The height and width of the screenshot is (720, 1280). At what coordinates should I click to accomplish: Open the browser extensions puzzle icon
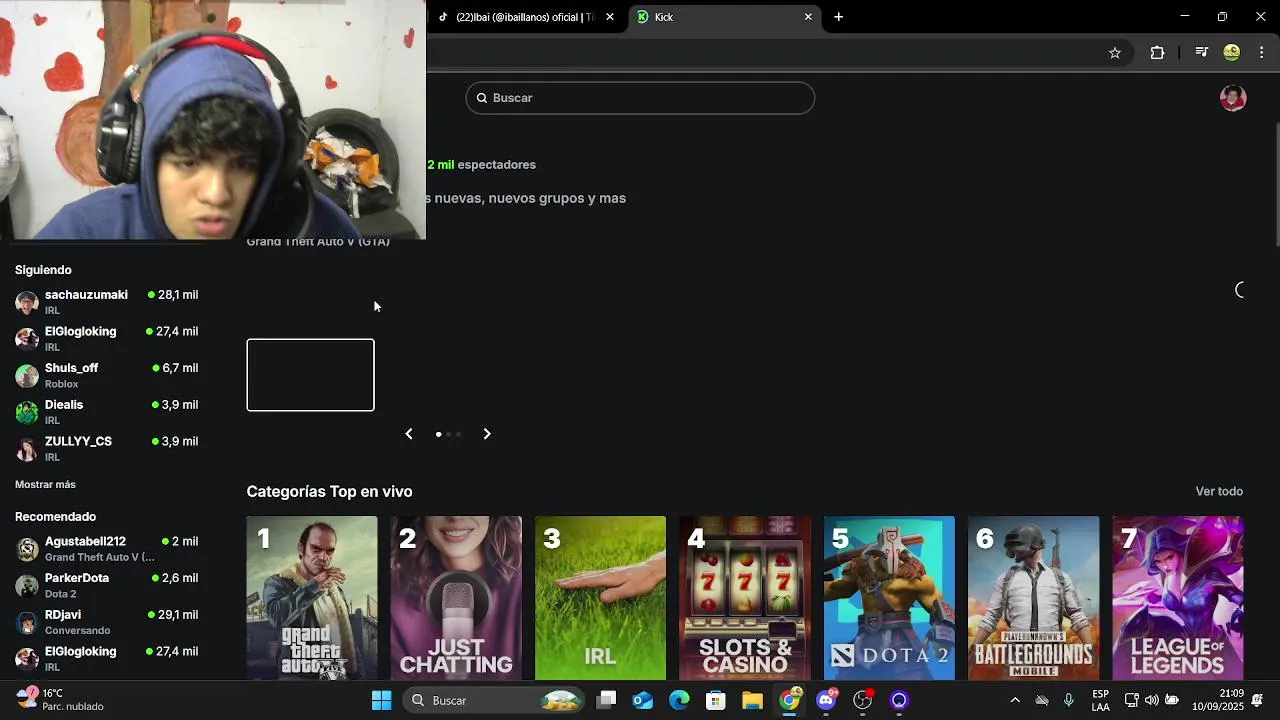(1157, 53)
